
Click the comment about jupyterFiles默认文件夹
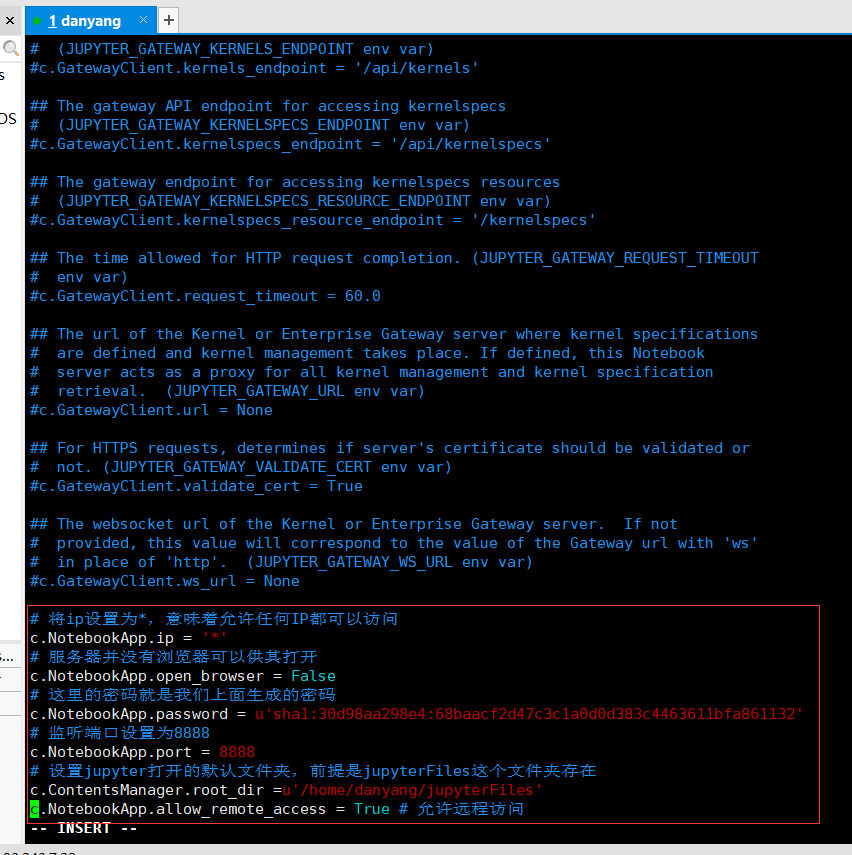tap(313, 771)
